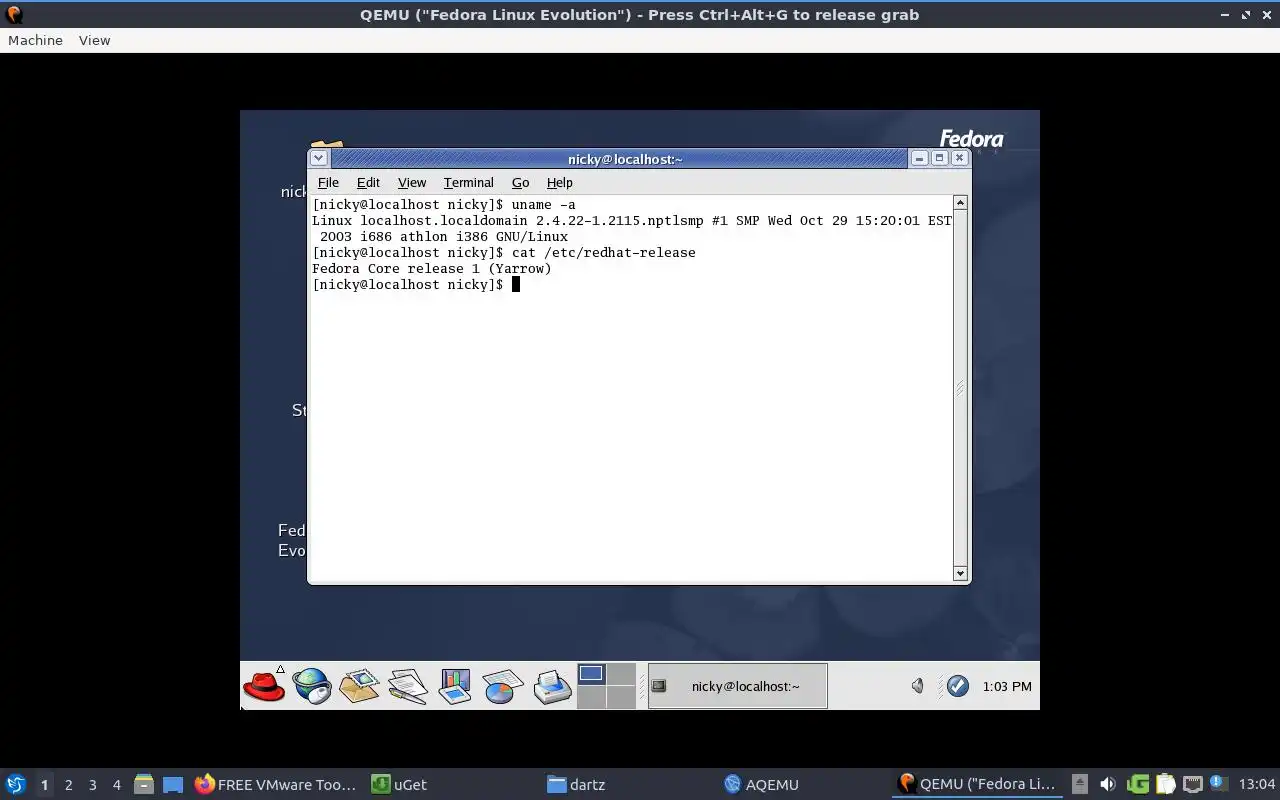Open the terminal window menu arrow button
The height and width of the screenshot is (800, 1280).
pyautogui.click(x=318, y=158)
